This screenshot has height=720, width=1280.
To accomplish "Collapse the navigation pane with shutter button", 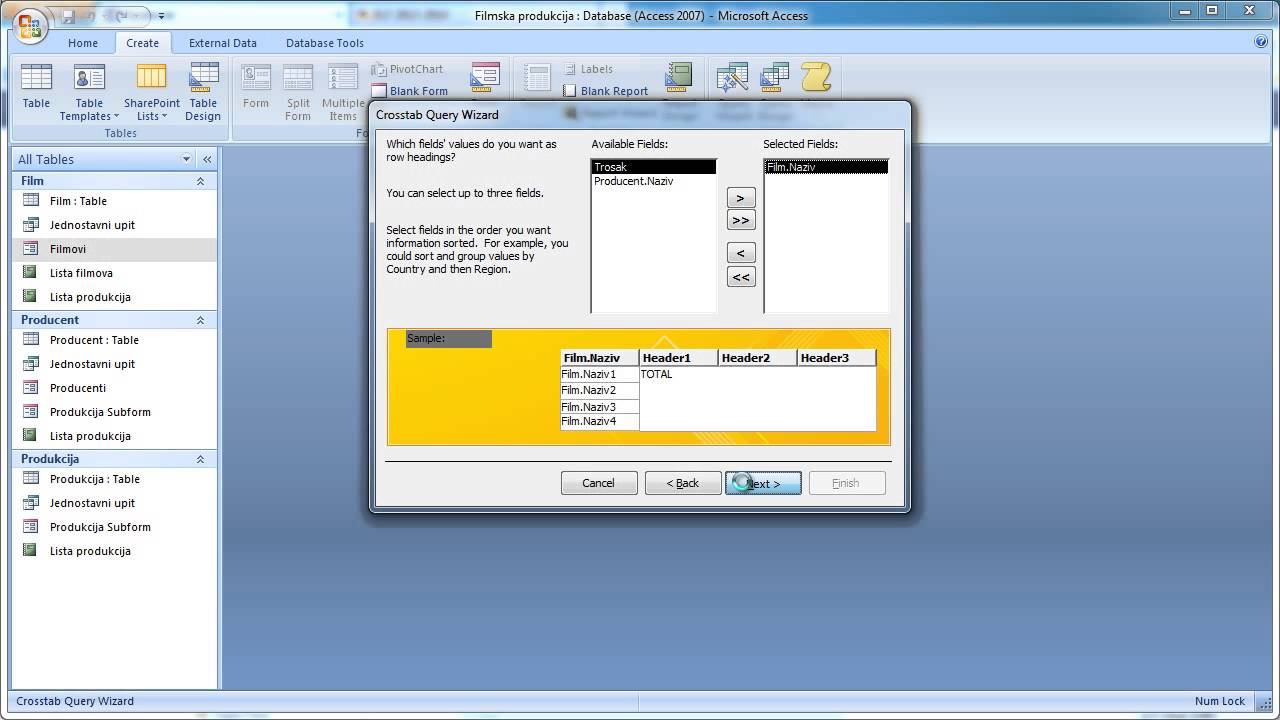I will click(x=207, y=159).
